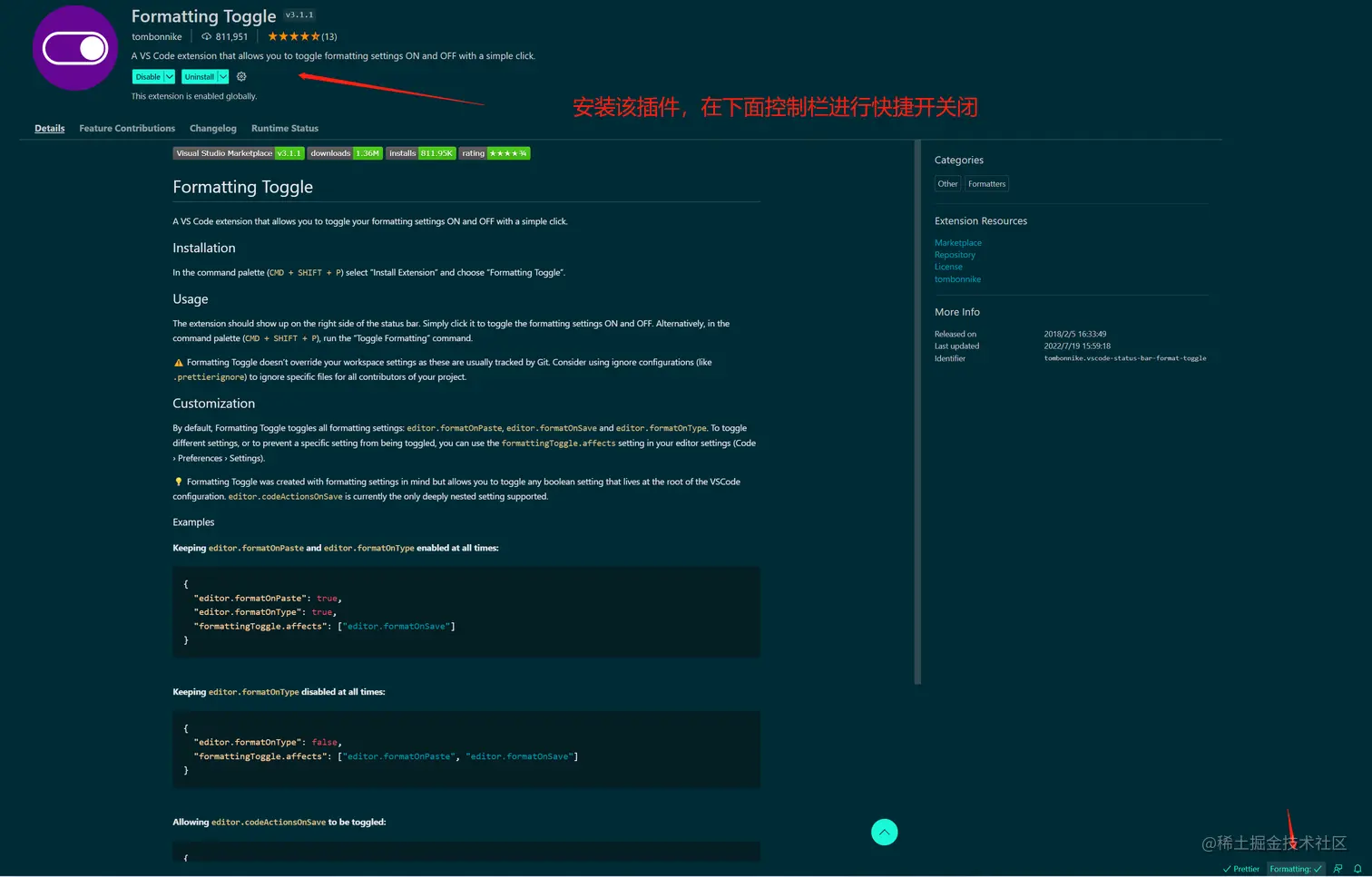Click the scroll-to-top round arrow button
This screenshot has width=1372, height=877.
(884, 832)
